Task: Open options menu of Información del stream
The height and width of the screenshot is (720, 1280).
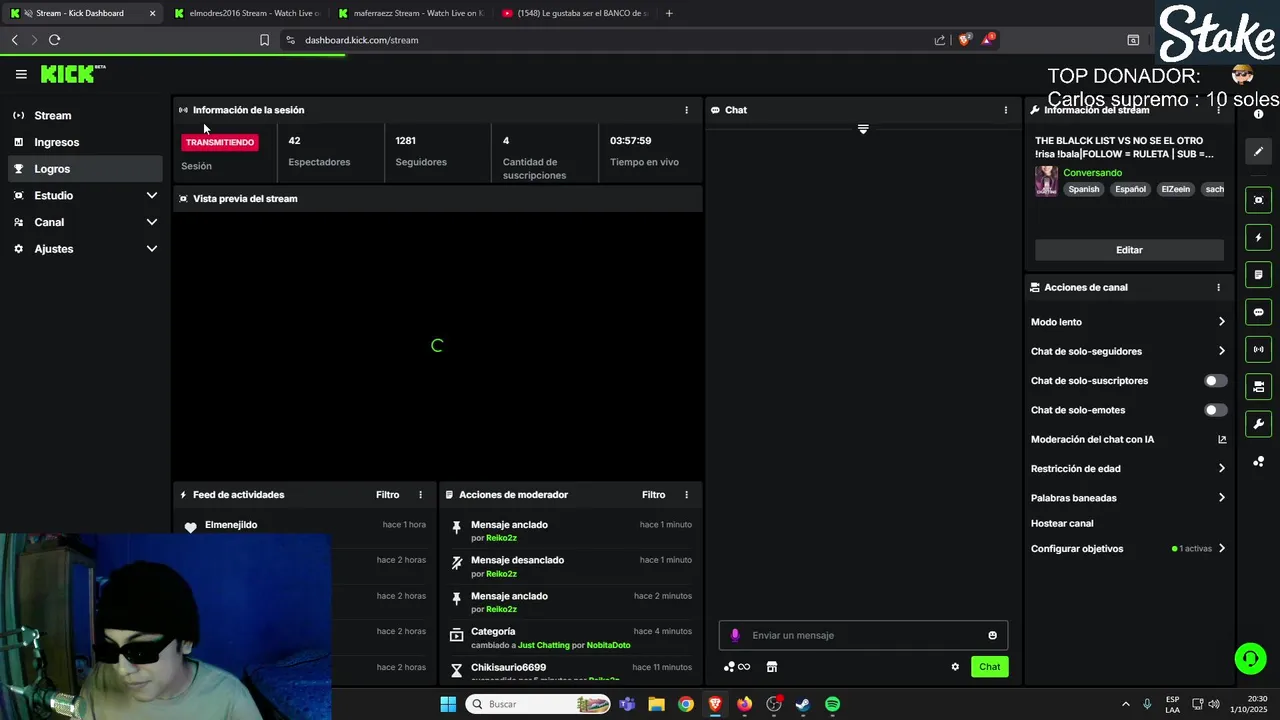Action: coord(1218,110)
